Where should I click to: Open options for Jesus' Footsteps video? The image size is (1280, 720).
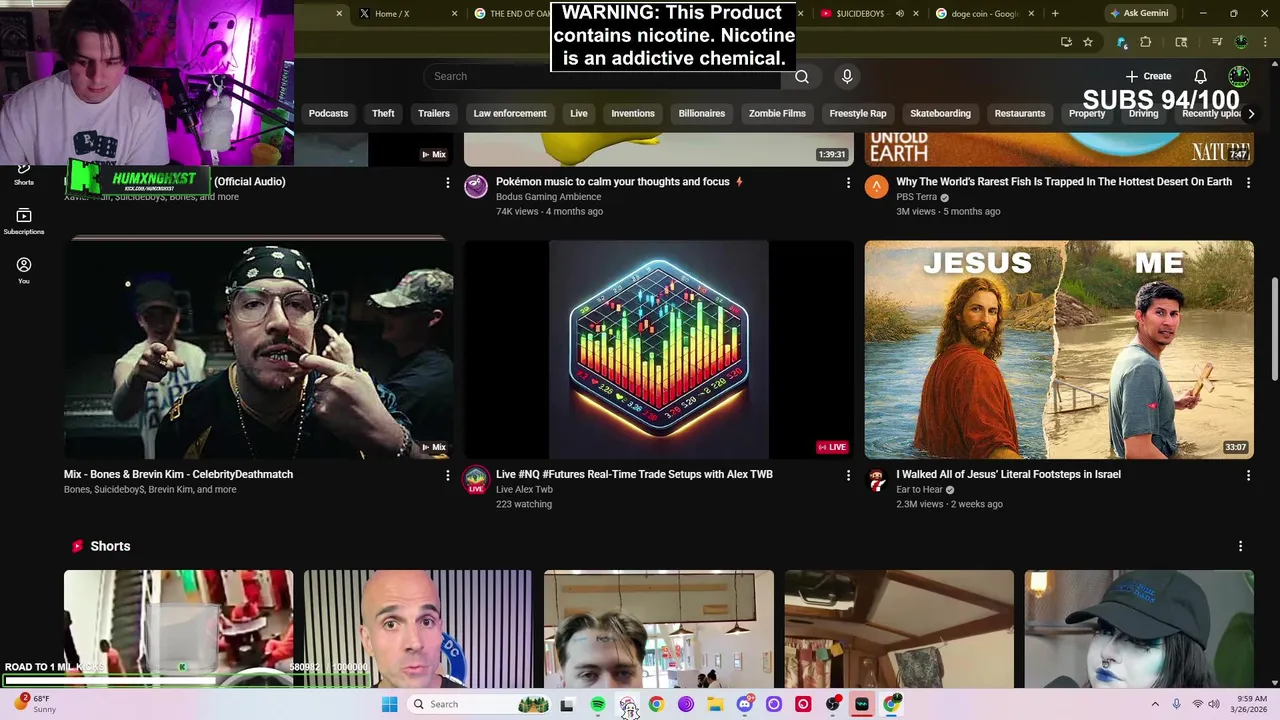[x=1248, y=475]
